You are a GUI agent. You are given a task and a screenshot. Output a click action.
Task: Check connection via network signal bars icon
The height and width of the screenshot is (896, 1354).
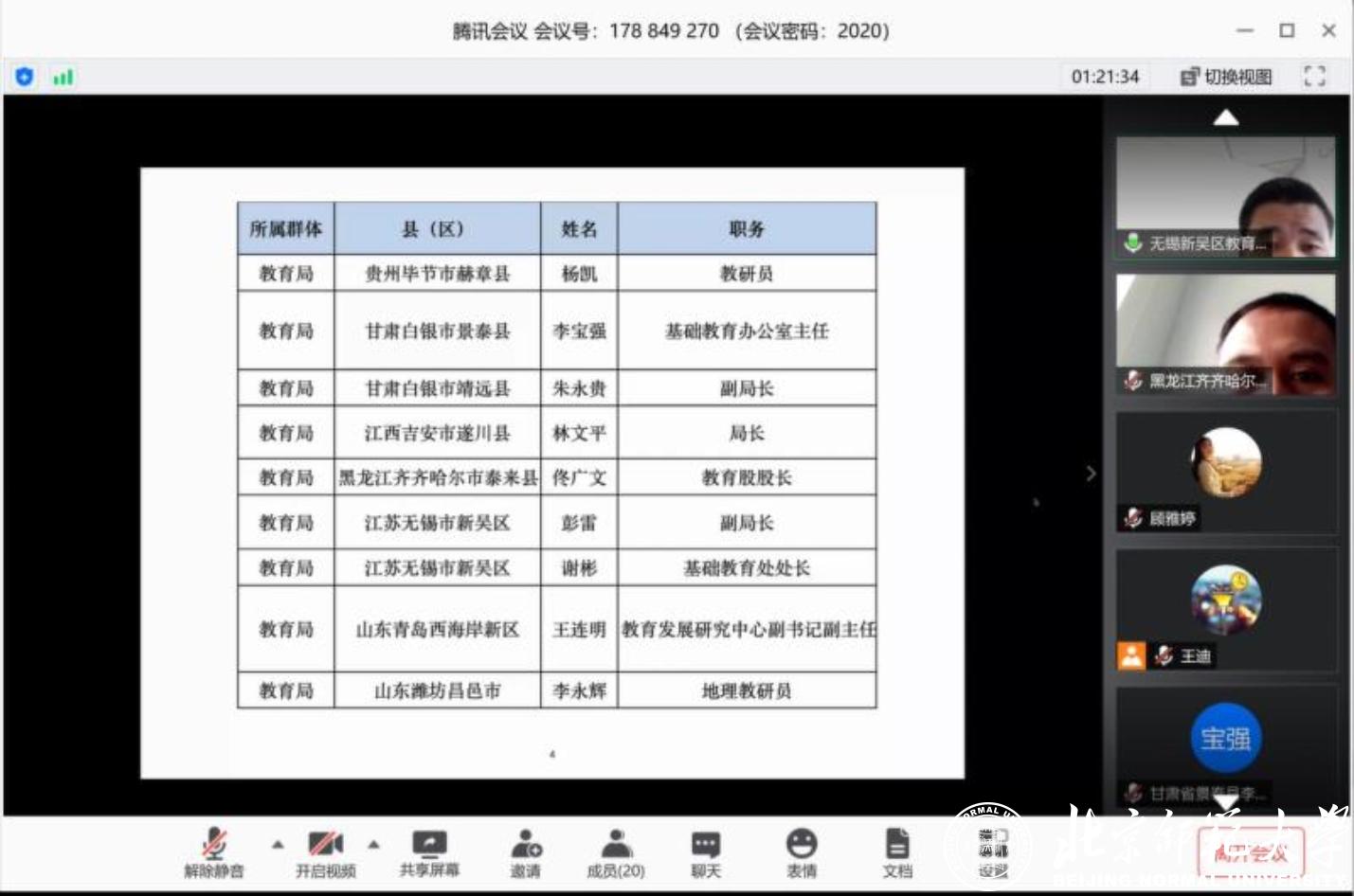pyautogui.click(x=63, y=77)
